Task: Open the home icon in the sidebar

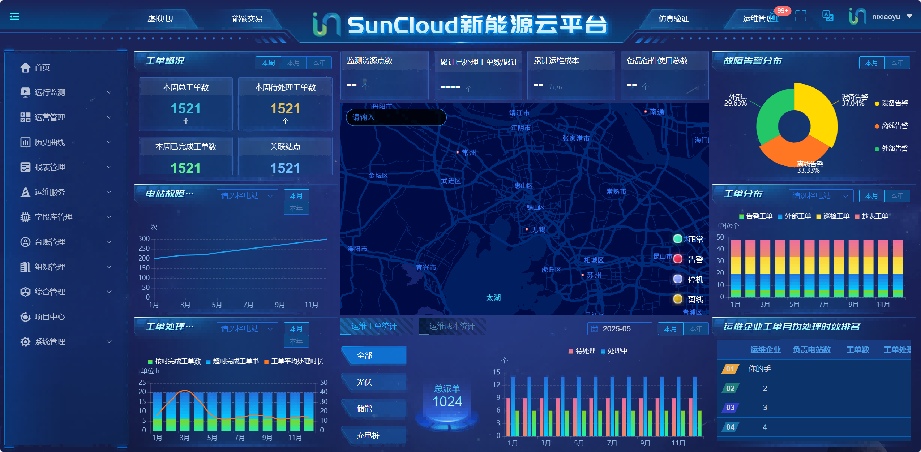Action: pyautogui.click(x=25, y=68)
